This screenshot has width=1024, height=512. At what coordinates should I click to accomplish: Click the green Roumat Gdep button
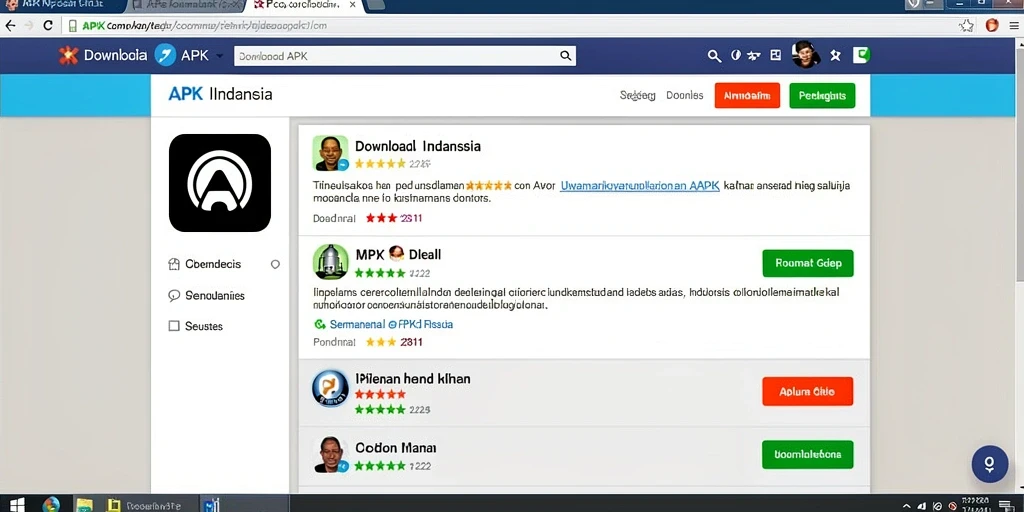pyautogui.click(x=808, y=263)
